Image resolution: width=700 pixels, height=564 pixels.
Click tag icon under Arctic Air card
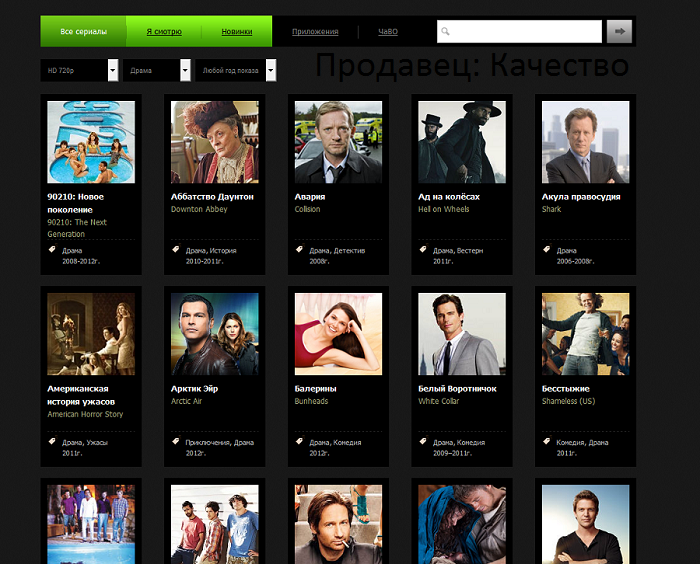coord(176,441)
